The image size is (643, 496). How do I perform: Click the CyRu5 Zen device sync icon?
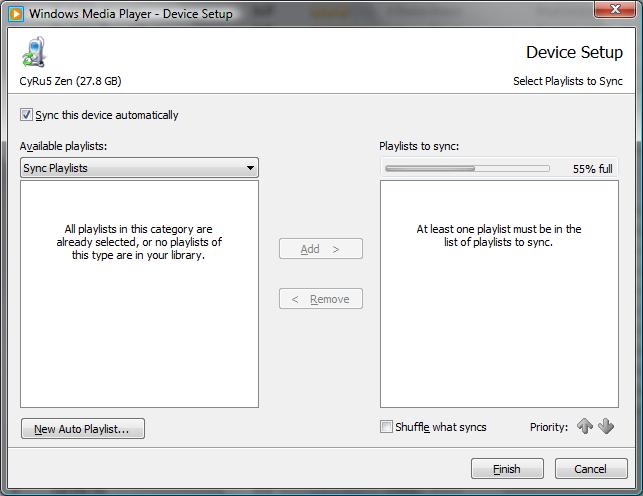click(34, 52)
